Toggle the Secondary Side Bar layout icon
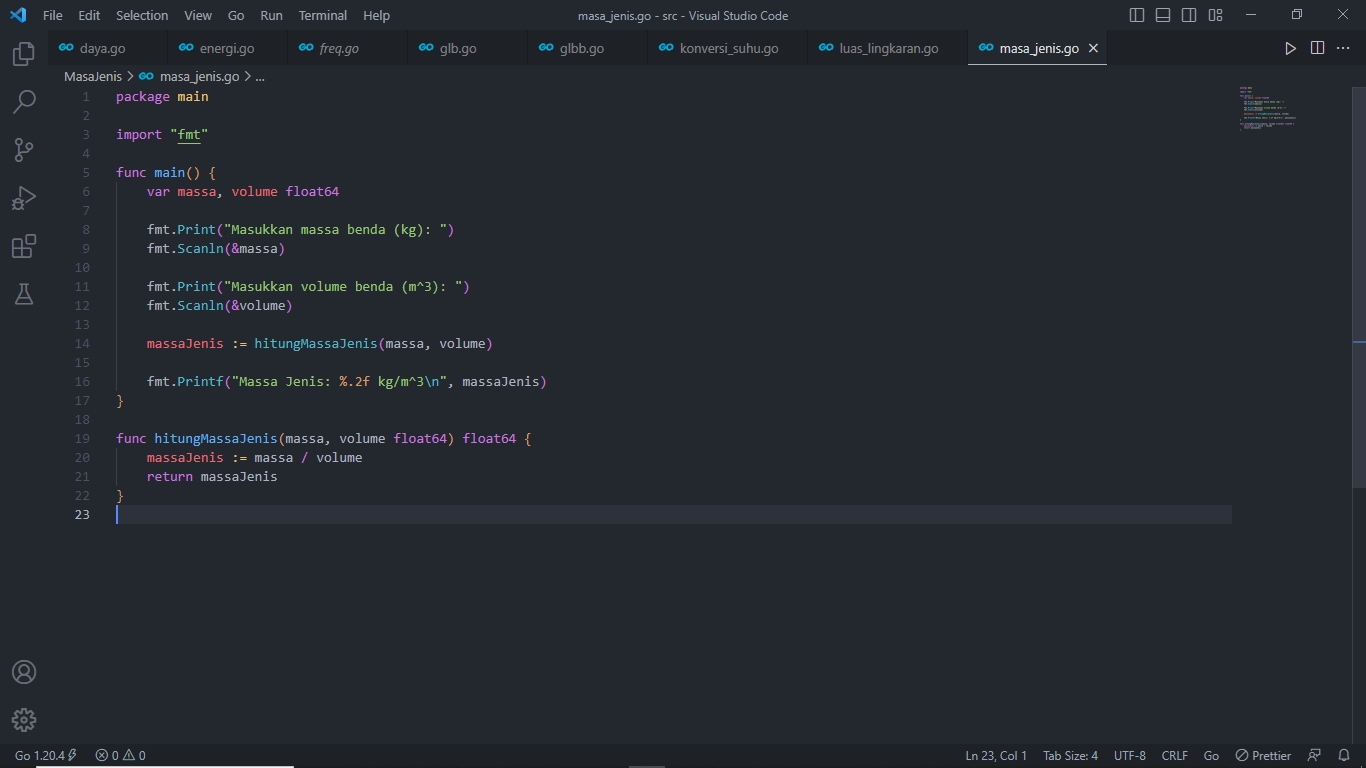 pyautogui.click(x=1189, y=15)
